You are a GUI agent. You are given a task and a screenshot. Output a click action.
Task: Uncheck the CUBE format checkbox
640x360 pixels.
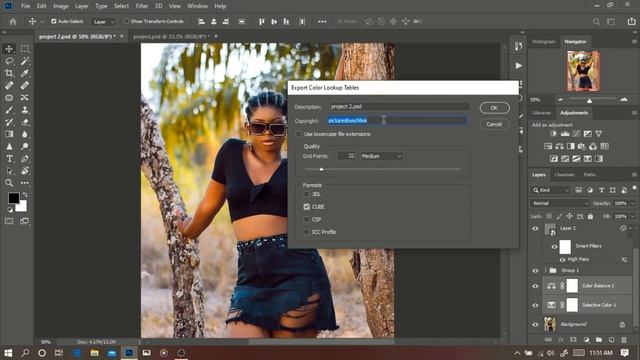pos(307,207)
